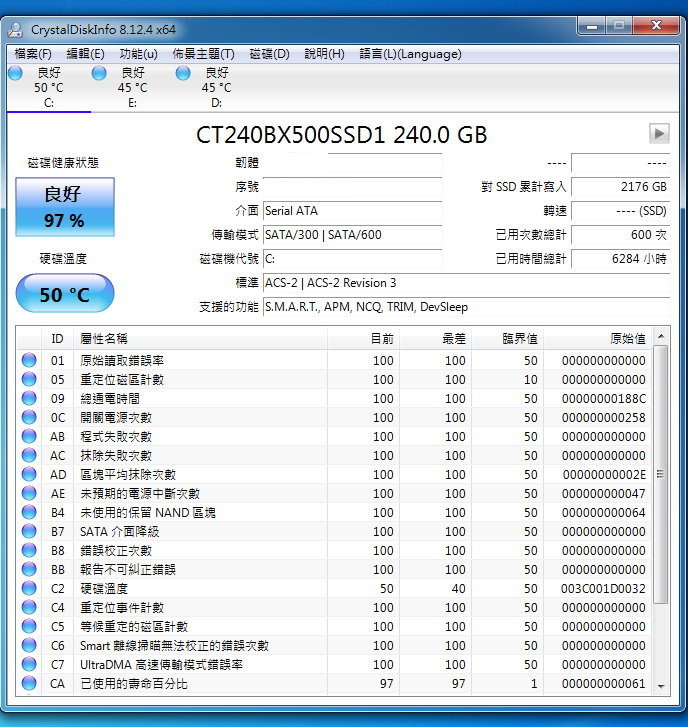Click the 良好 97 % health status button
This screenshot has height=727, width=688.
pos(65,207)
